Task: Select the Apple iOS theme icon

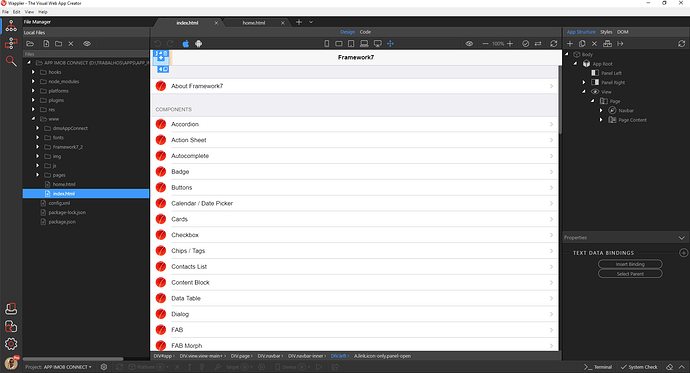Action: pyautogui.click(x=186, y=44)
